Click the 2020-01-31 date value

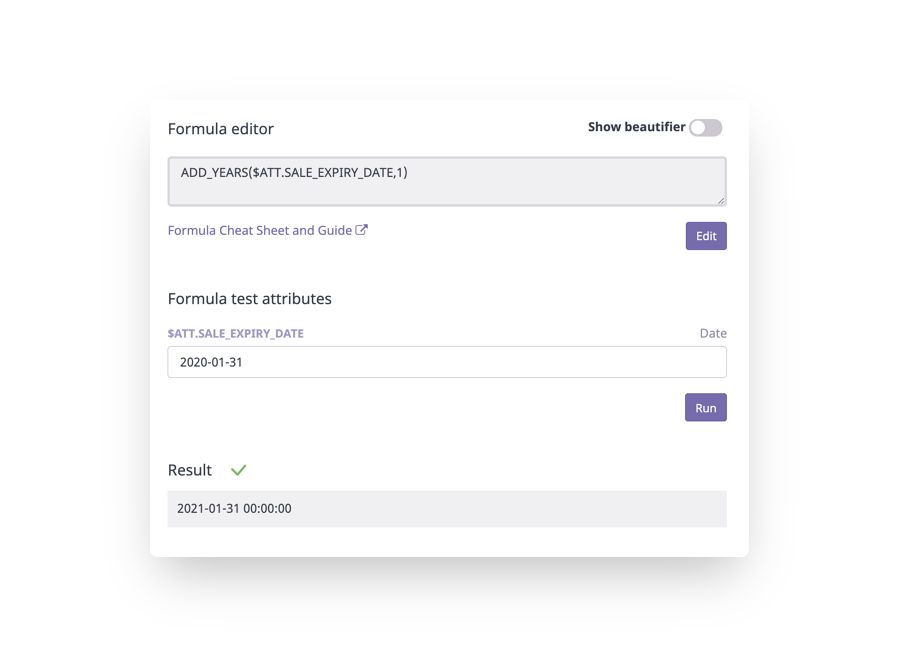point(211,362)
